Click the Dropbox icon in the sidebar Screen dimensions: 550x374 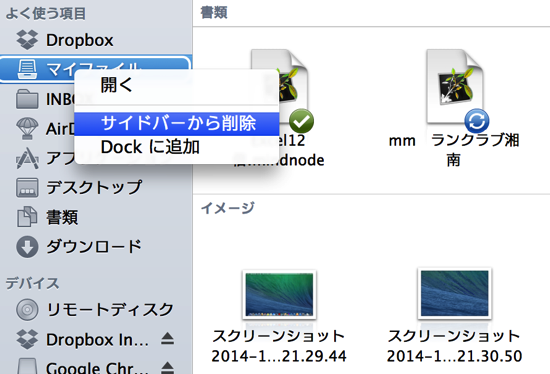click(27, 40)
